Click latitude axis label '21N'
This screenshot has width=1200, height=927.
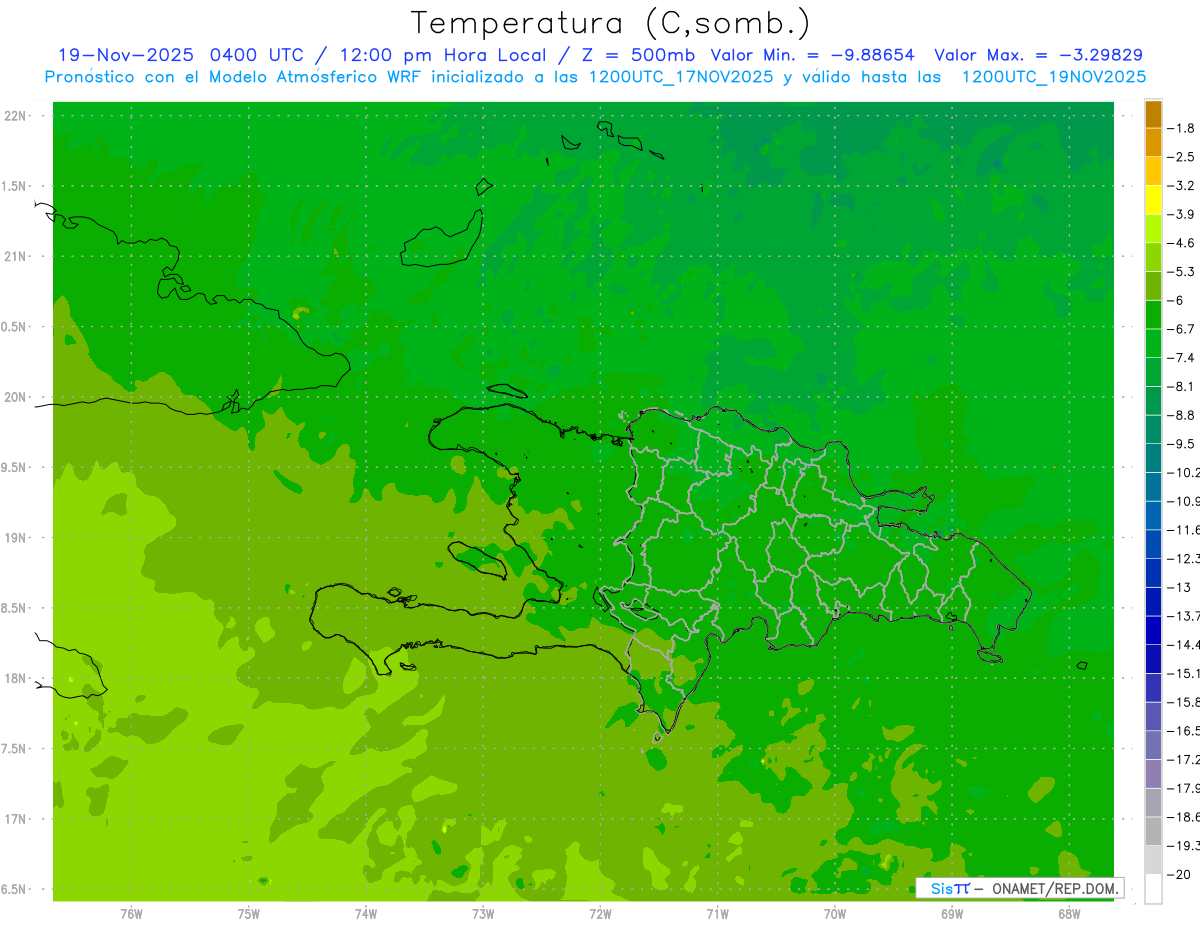click(16, 256)
